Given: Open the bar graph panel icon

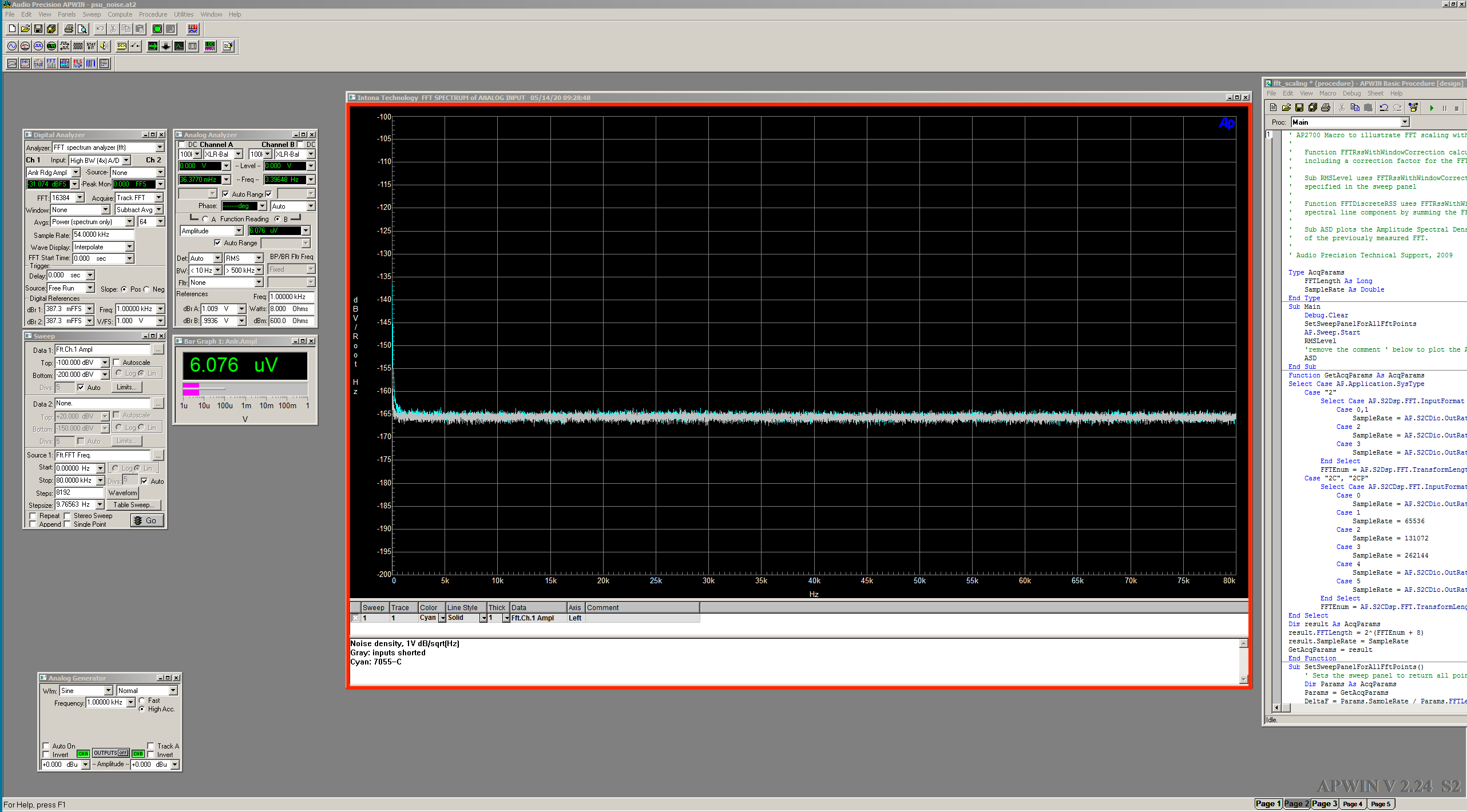Looking at the screenshot, I should 210,46.
